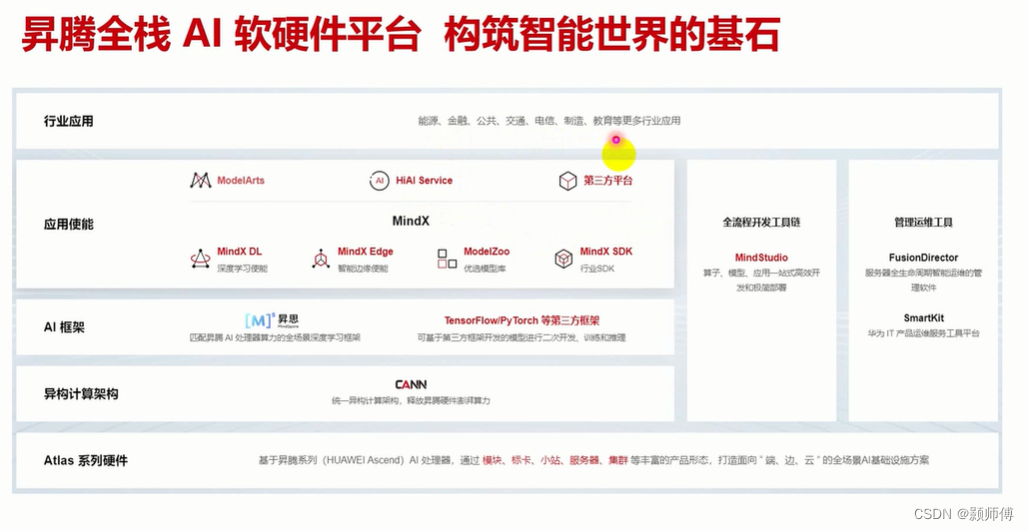Click the 全流程开发工具链 heading
The width and height of the screenshot is (1029, 531).
point(761,223)
